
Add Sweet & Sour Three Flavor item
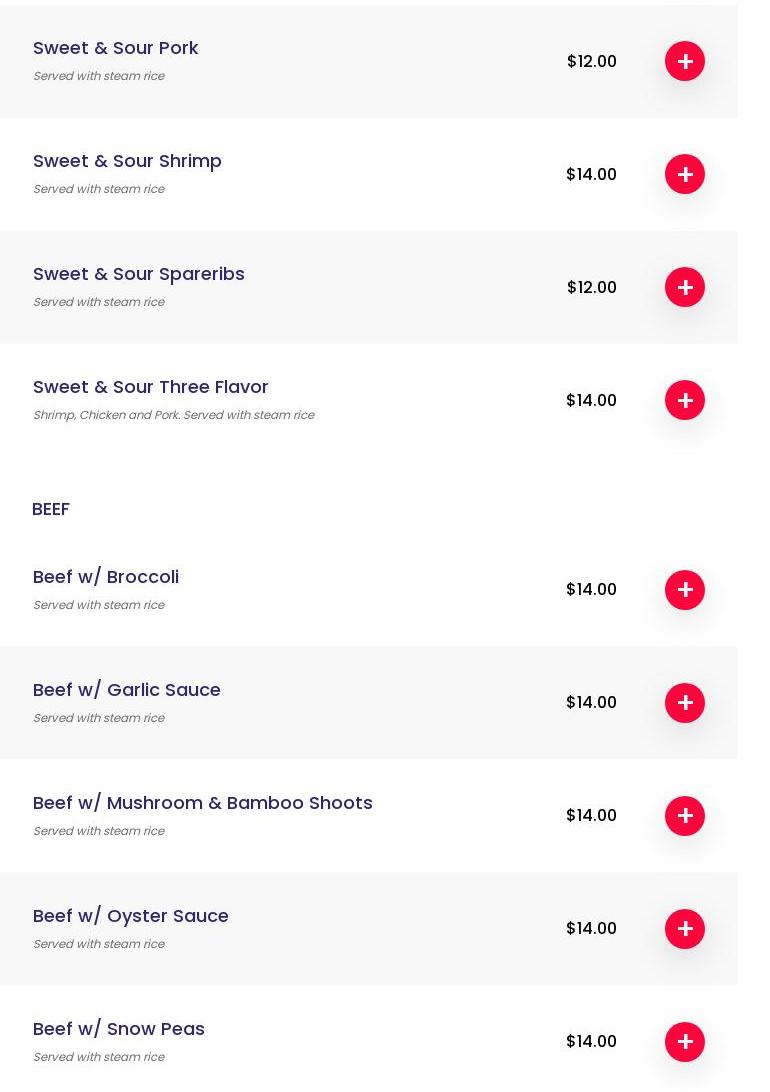[x=685, y=400]
